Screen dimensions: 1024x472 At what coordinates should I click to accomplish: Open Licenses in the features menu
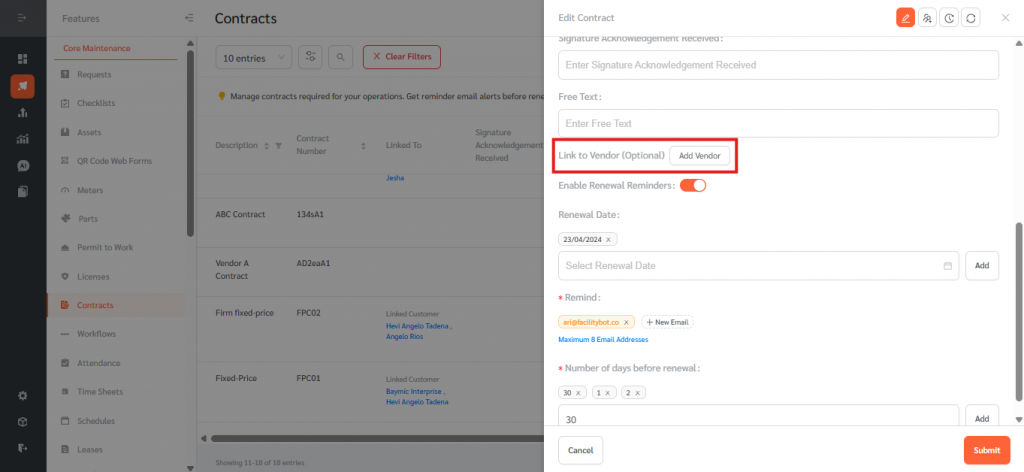tap(93, 276)
